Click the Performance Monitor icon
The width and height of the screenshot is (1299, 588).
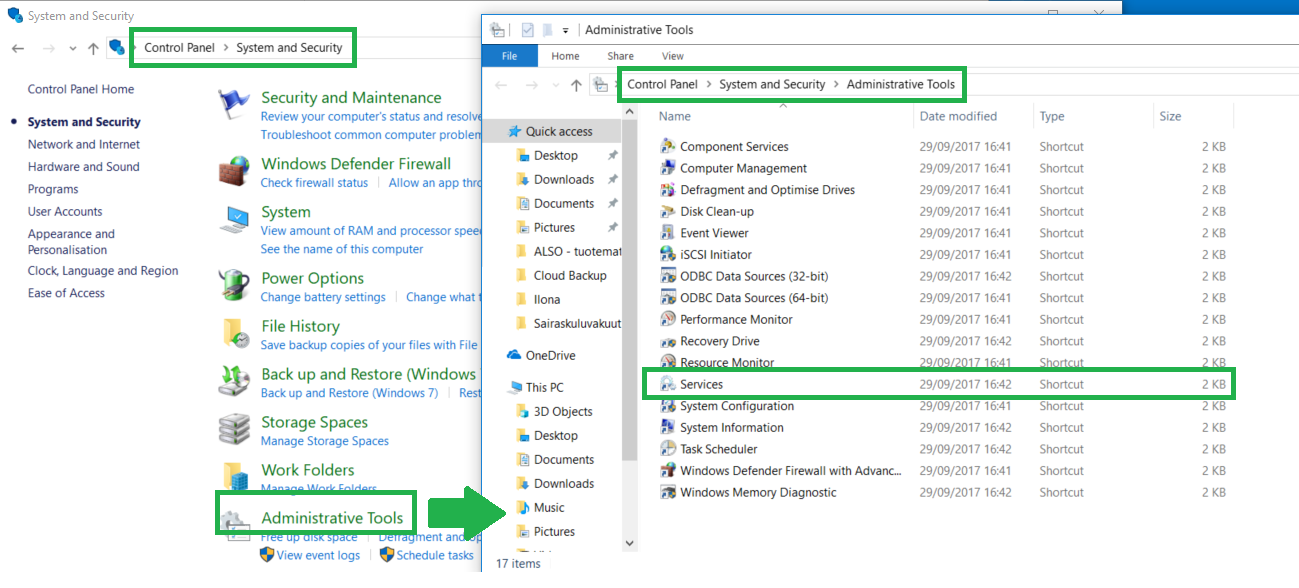tap(668, 319)
